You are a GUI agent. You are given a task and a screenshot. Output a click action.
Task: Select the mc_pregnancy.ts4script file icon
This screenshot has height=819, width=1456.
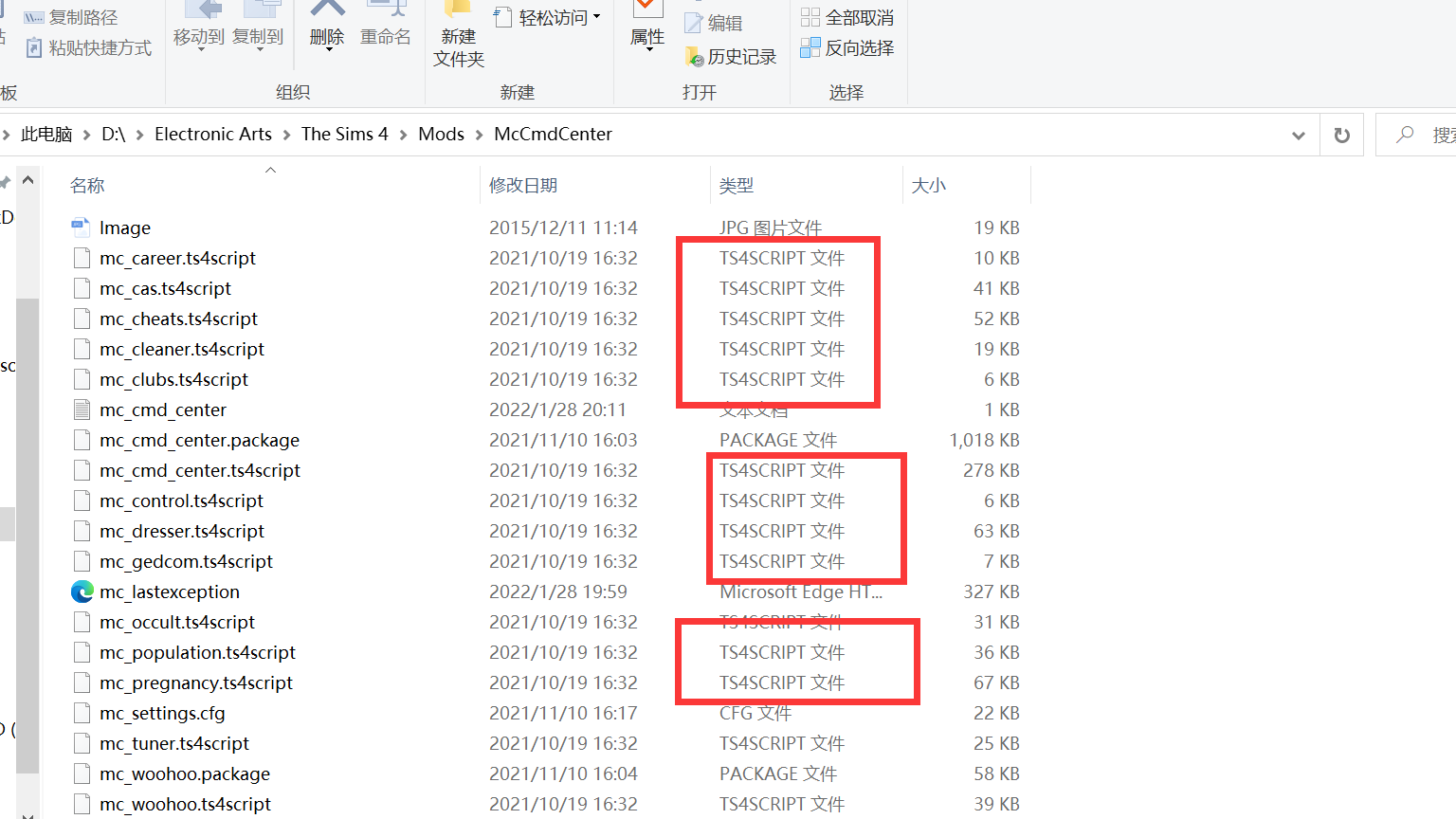82,682
